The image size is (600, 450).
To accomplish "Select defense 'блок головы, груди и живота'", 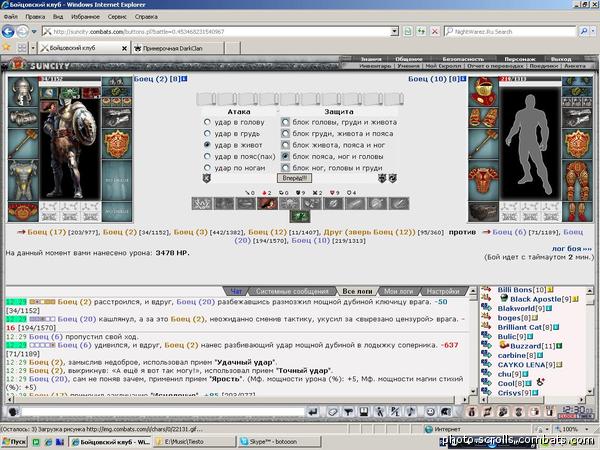I will [x=285, y=122].
